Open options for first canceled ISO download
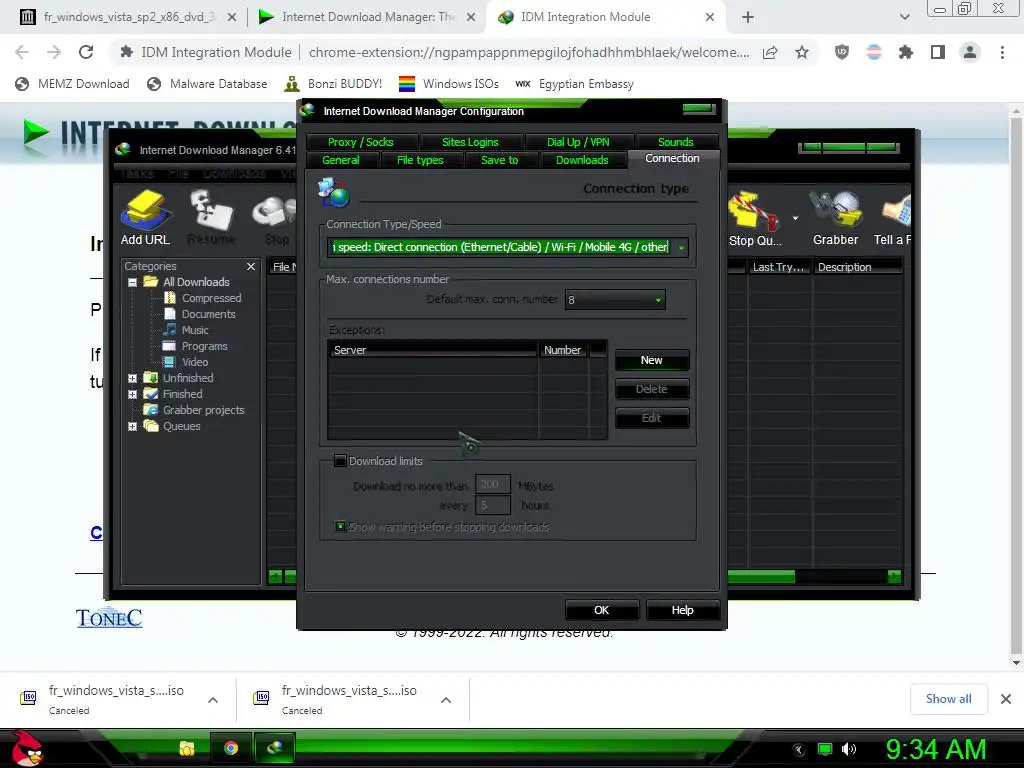Screen dimensions: 1024x768 click(213, 700)
